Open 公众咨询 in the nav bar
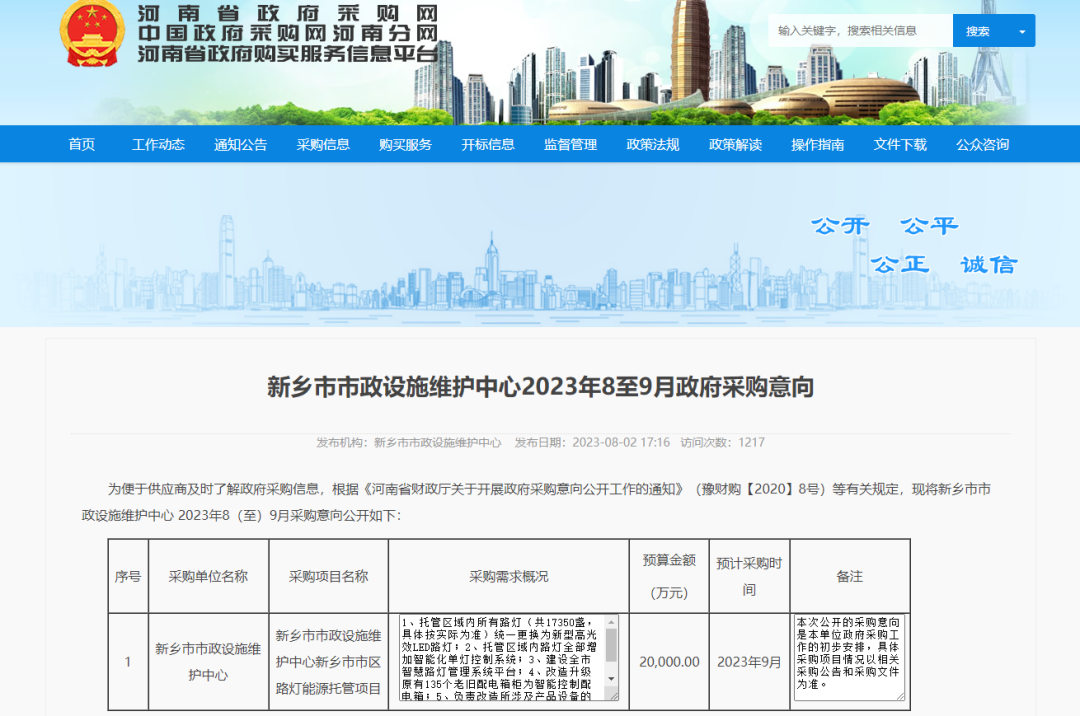 (983, 144)
